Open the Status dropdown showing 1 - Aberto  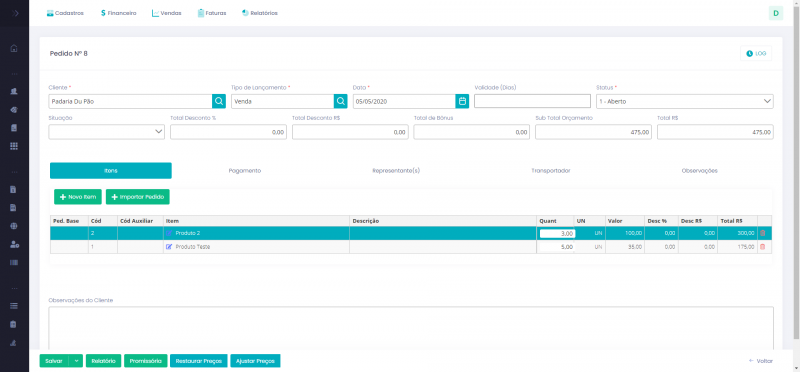click(685, 101)
